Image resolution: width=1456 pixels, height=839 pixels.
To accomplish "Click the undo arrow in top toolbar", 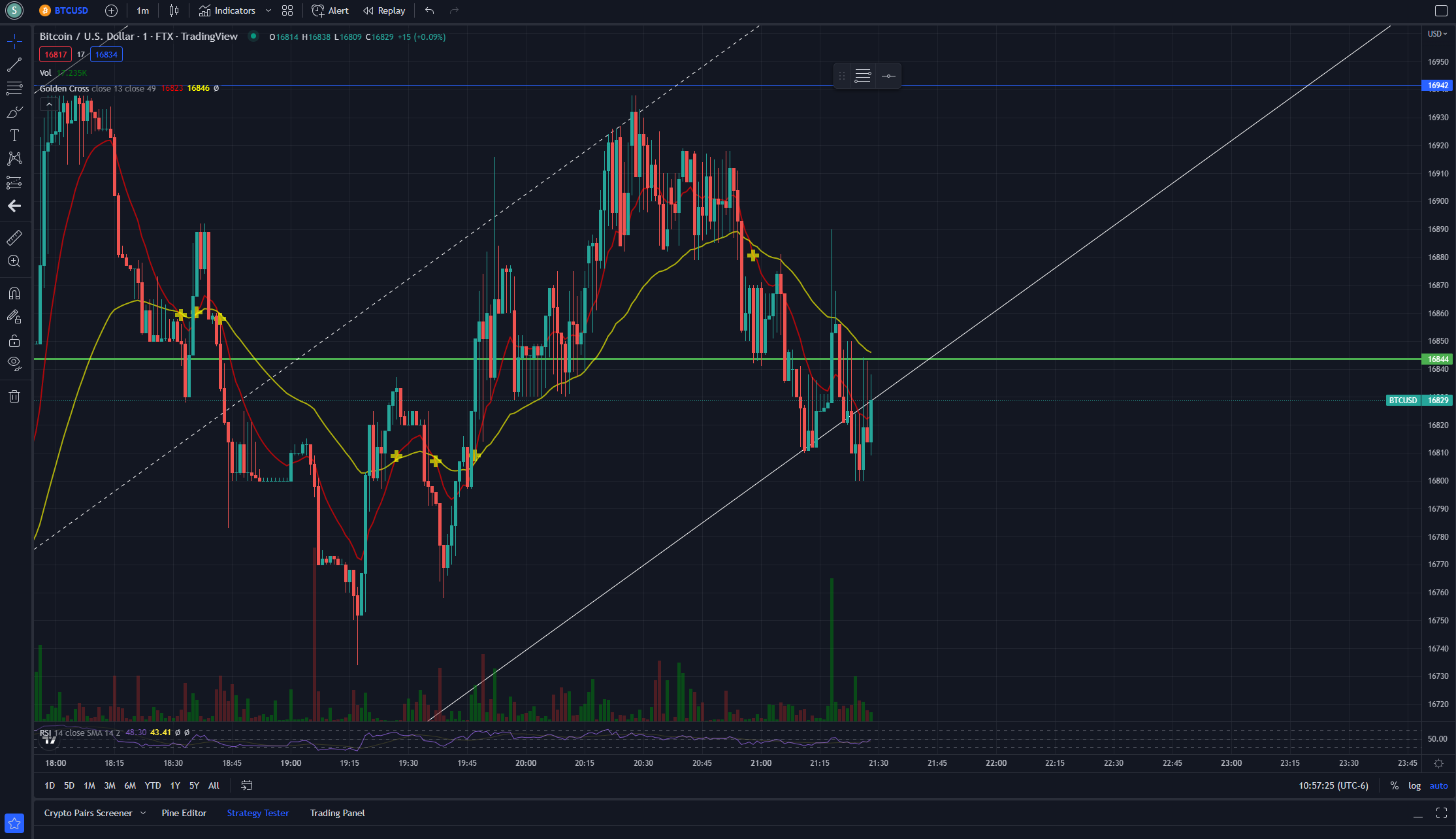I will click(429, 10).
